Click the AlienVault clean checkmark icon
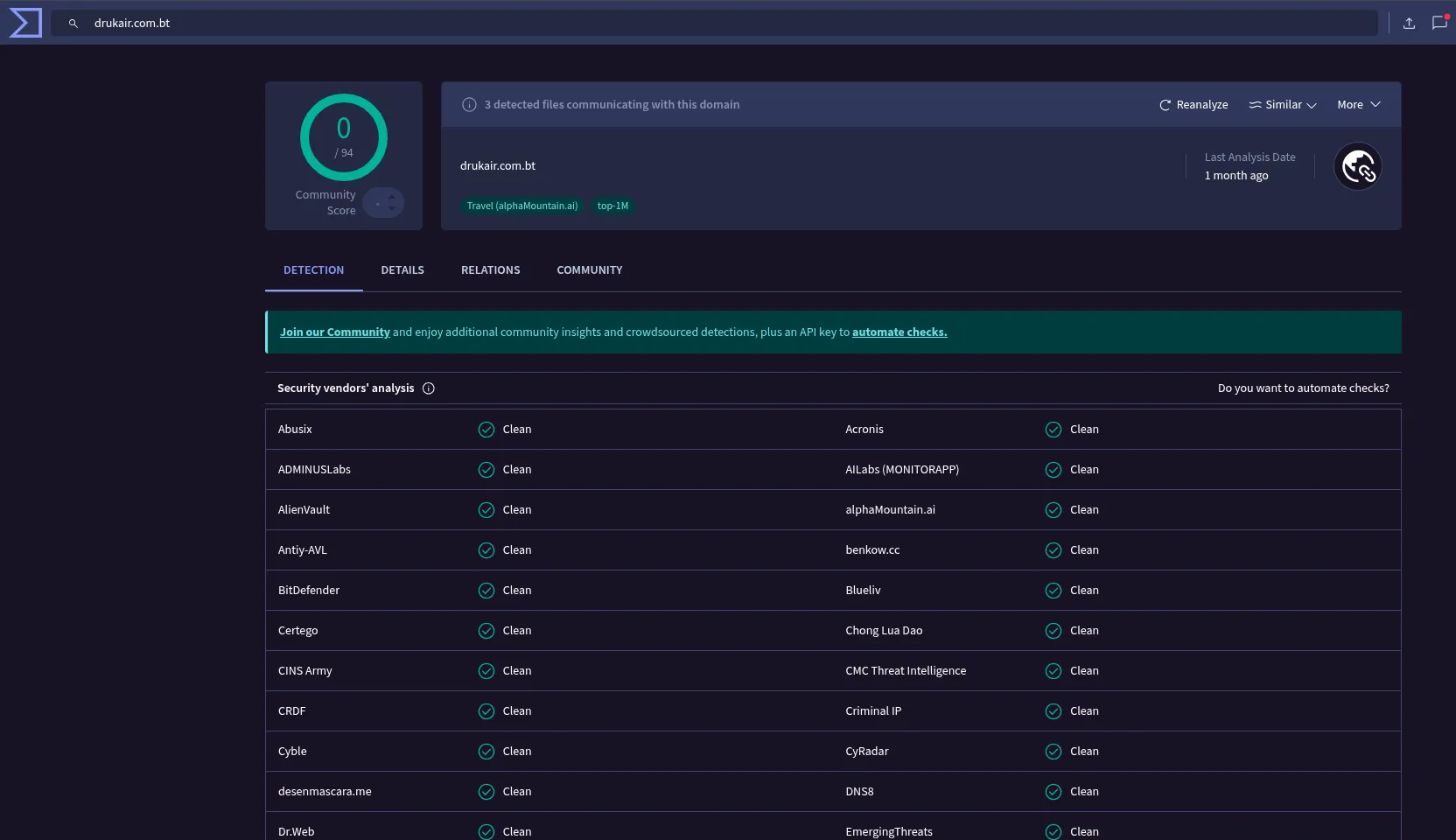Image resolution: width=1456 pixels, height=840 pixels. pyautogui.click(x=486, y=510)
